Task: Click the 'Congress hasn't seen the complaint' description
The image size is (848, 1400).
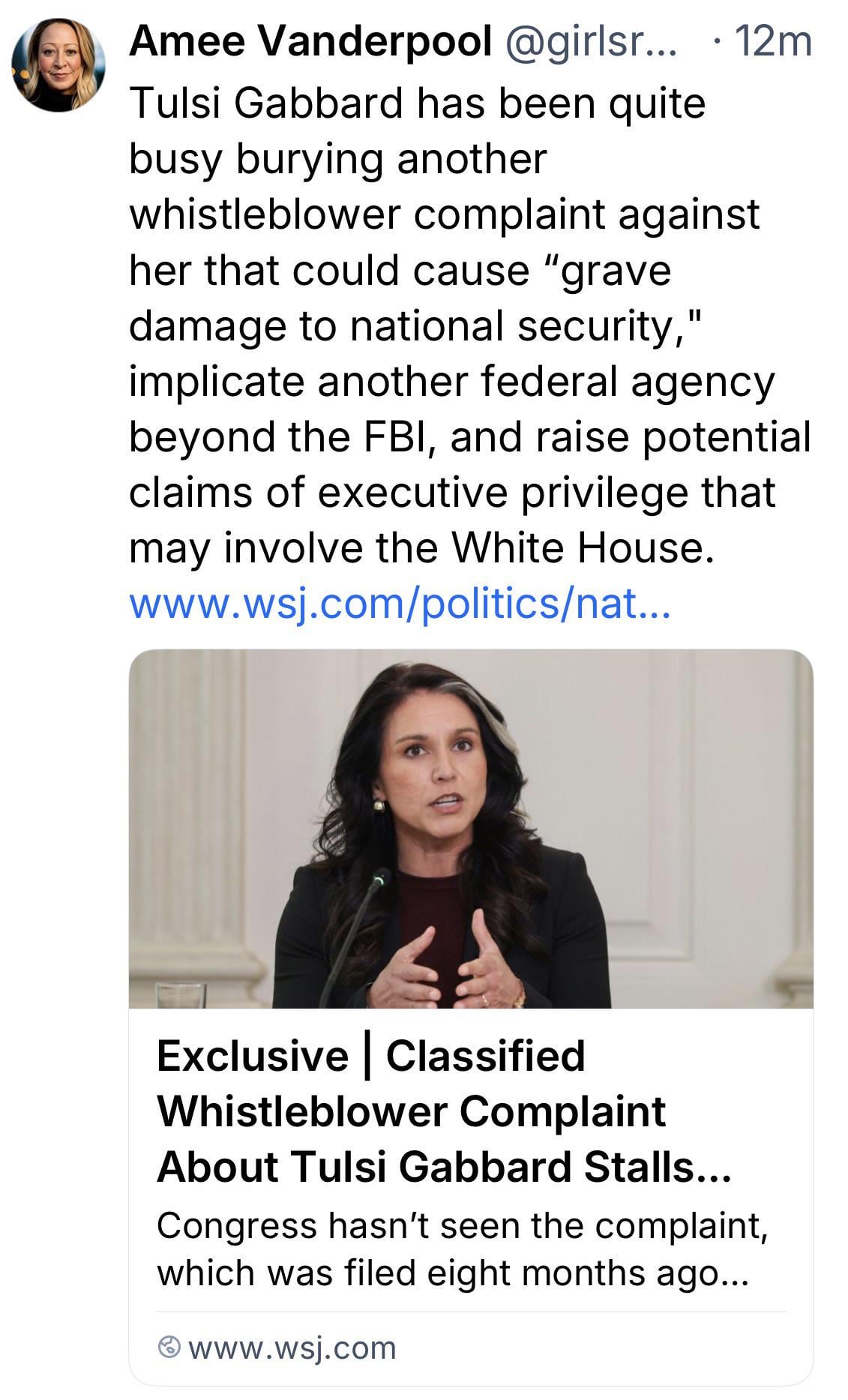Action: pyautogui.click(x=462, y=1226)
